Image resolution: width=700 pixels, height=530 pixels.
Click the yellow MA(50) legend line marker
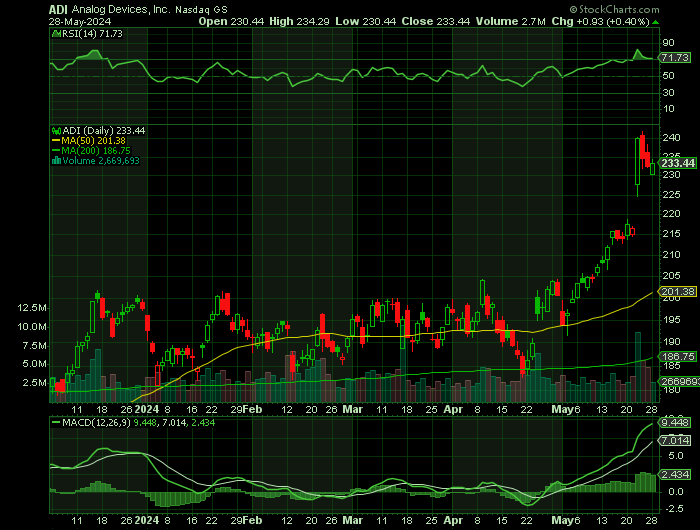[x=56, y=141]
